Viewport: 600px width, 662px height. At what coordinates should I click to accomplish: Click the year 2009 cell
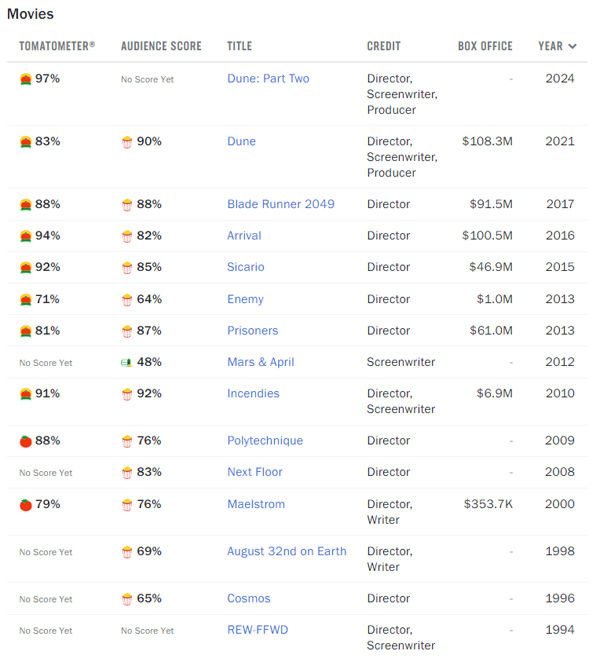click(560, 441)
